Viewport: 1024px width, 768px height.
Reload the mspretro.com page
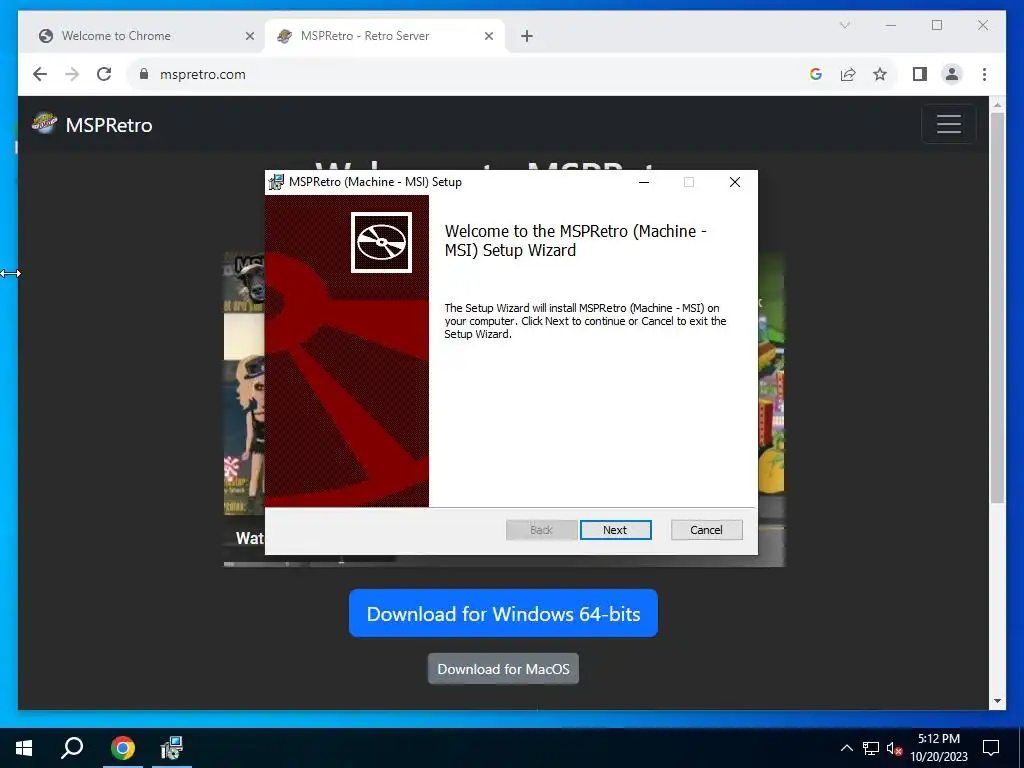point(104,74)
